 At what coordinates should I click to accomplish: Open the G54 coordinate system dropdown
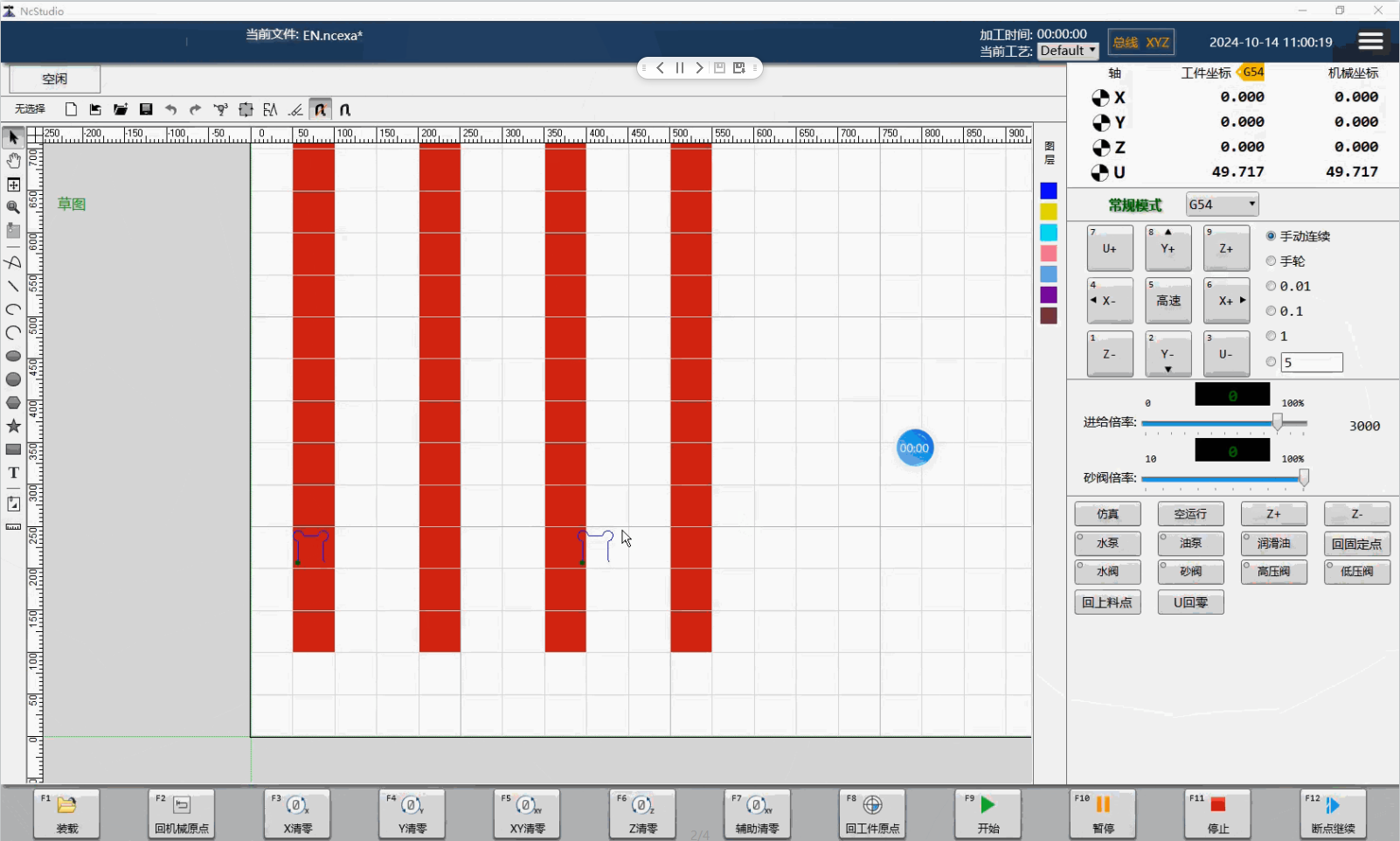coord(1222,205)
